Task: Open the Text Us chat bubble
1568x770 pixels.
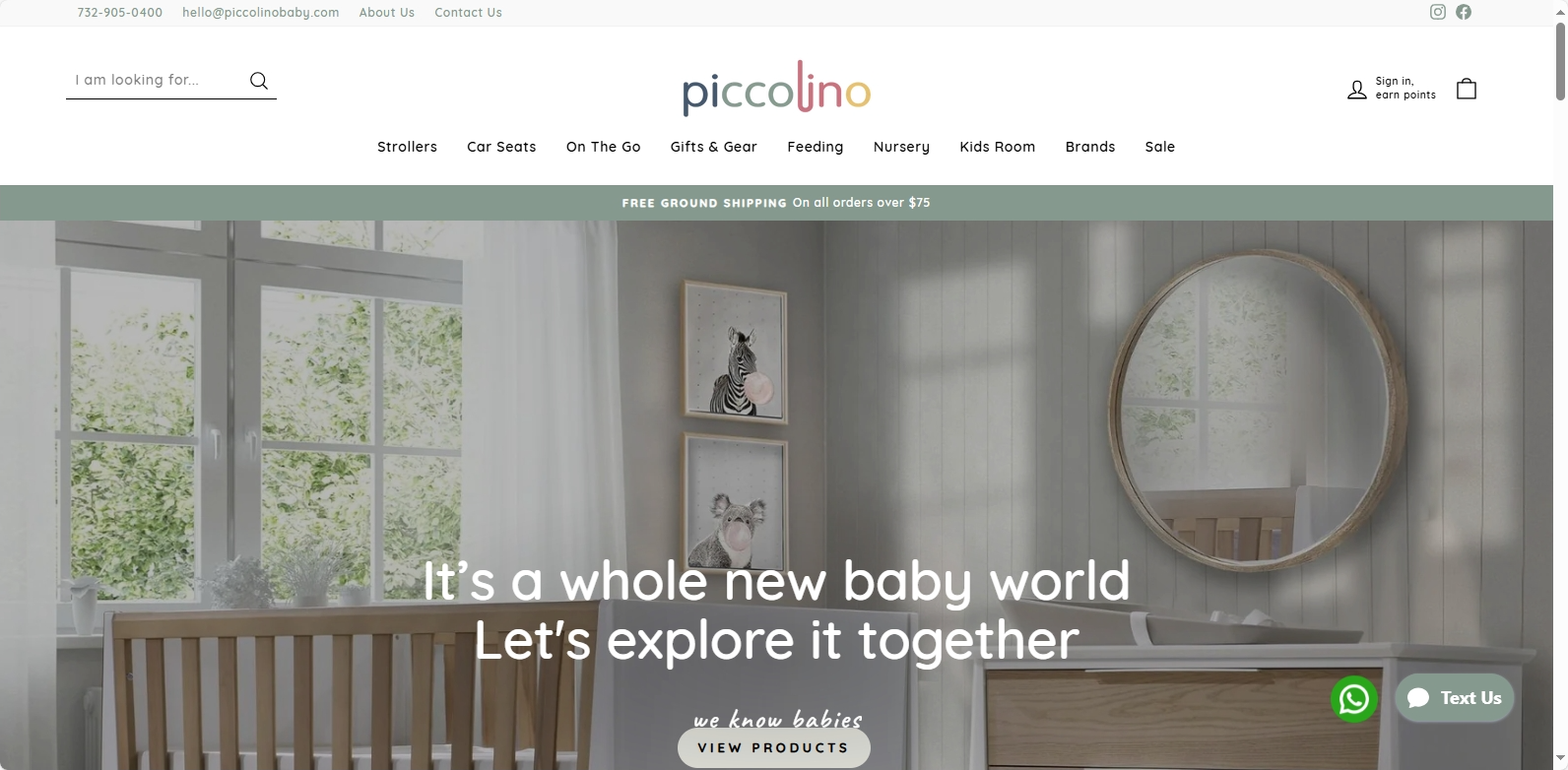Action: tap(1455, 698)
